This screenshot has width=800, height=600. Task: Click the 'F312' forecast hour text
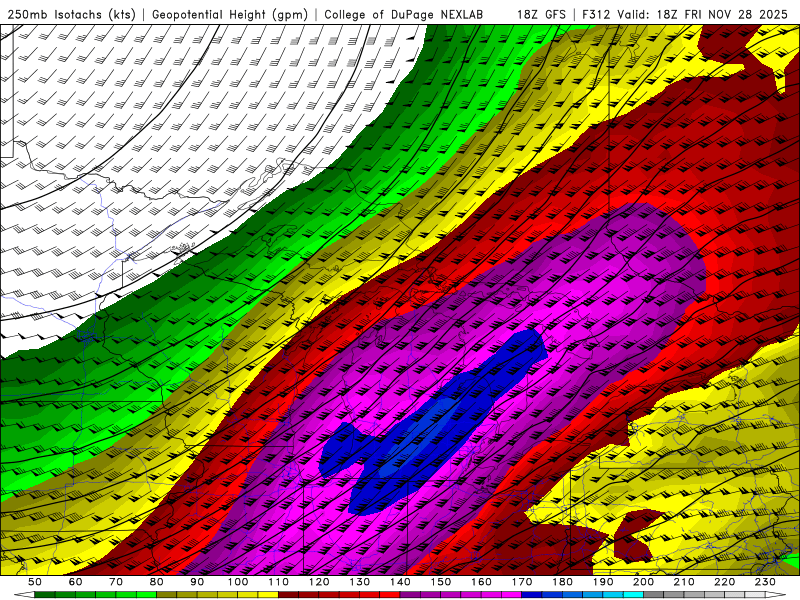pyautogui.click(x=596, y=14)
